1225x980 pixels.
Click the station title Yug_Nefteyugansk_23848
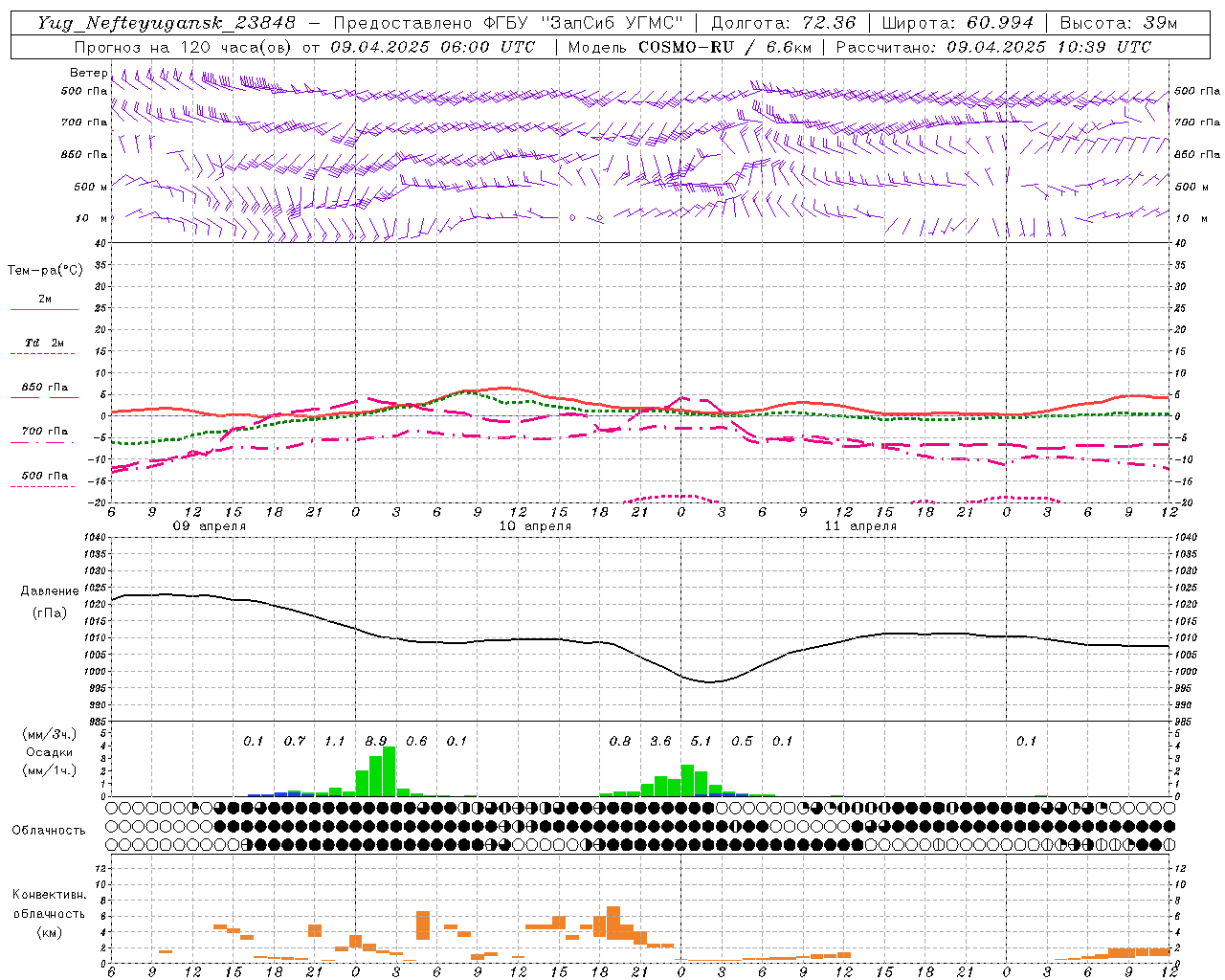(x=167, y=23)
